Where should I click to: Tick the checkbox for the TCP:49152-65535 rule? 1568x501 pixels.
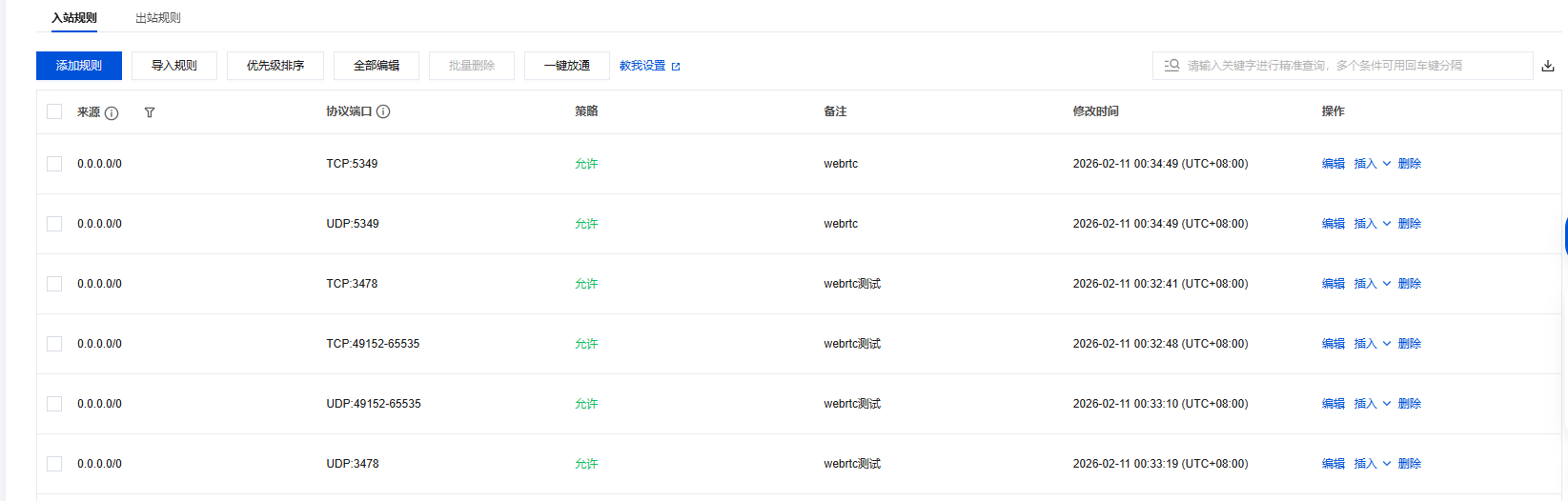click(x=54, y=344)
